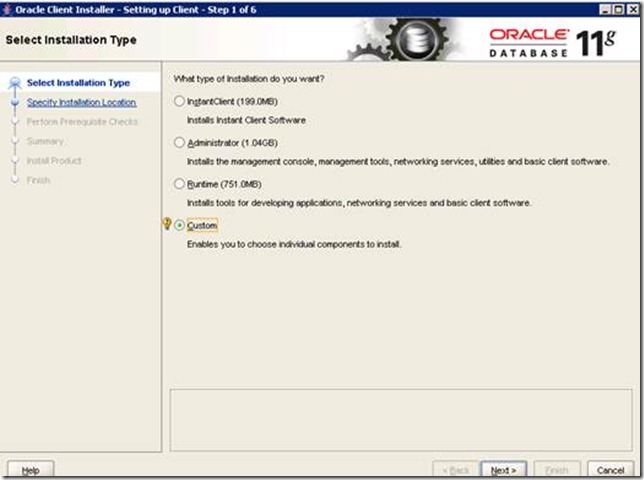Maximize the installer window

coord(619,9)
